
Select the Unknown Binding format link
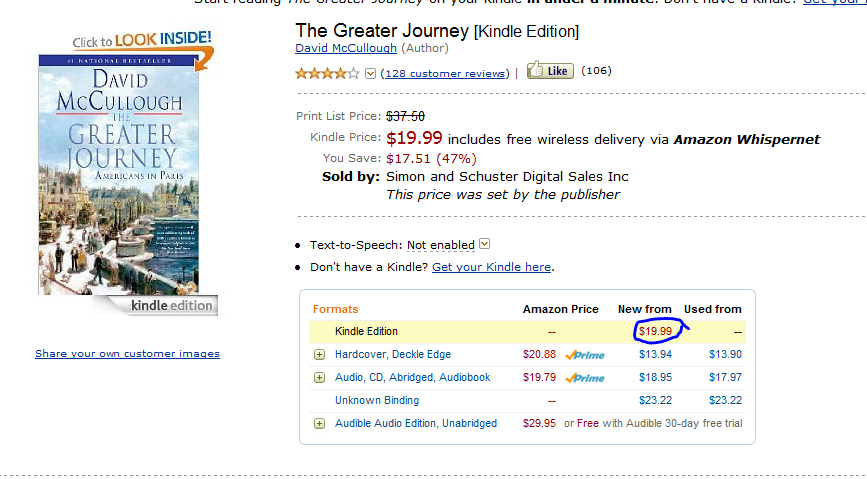[377, 400]
